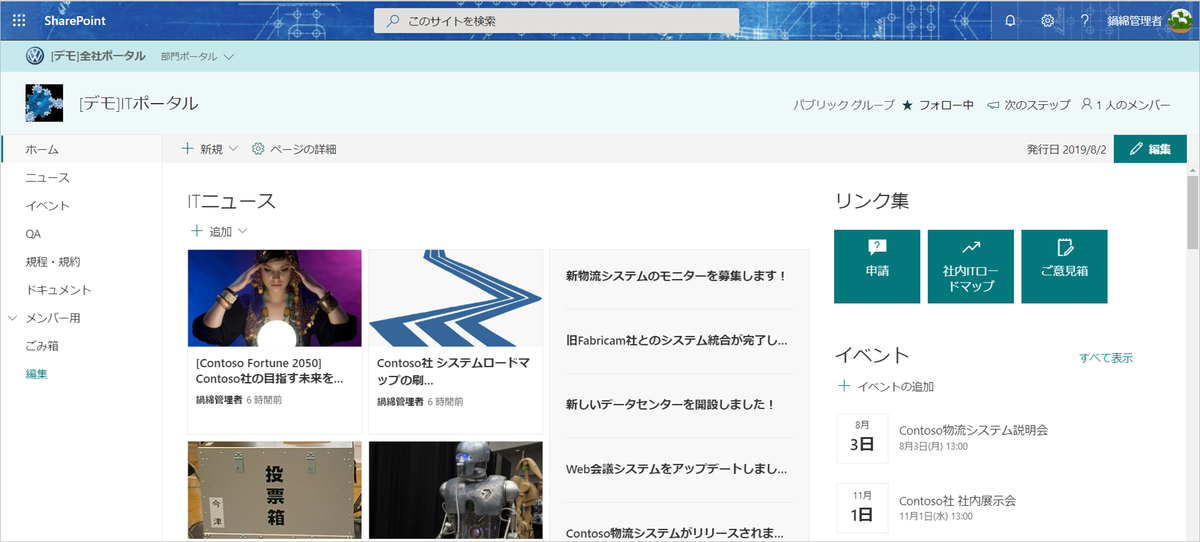Open Contoso物流システム説明会 event

973,430
